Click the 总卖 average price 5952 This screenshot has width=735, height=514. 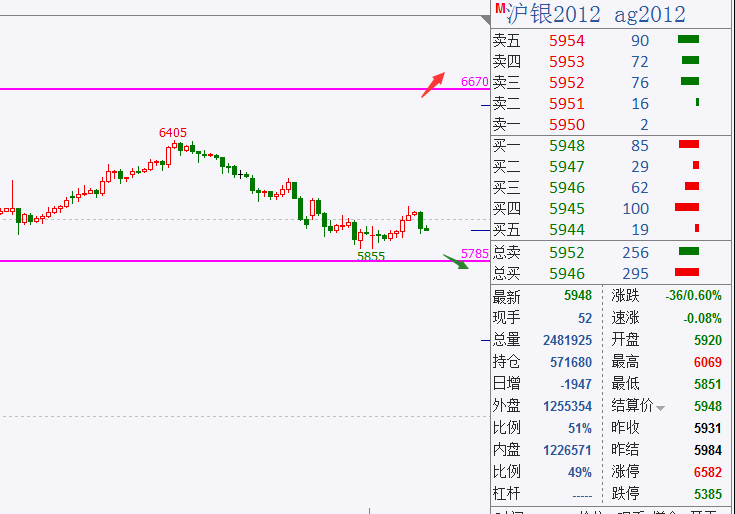tap(567, 253)
